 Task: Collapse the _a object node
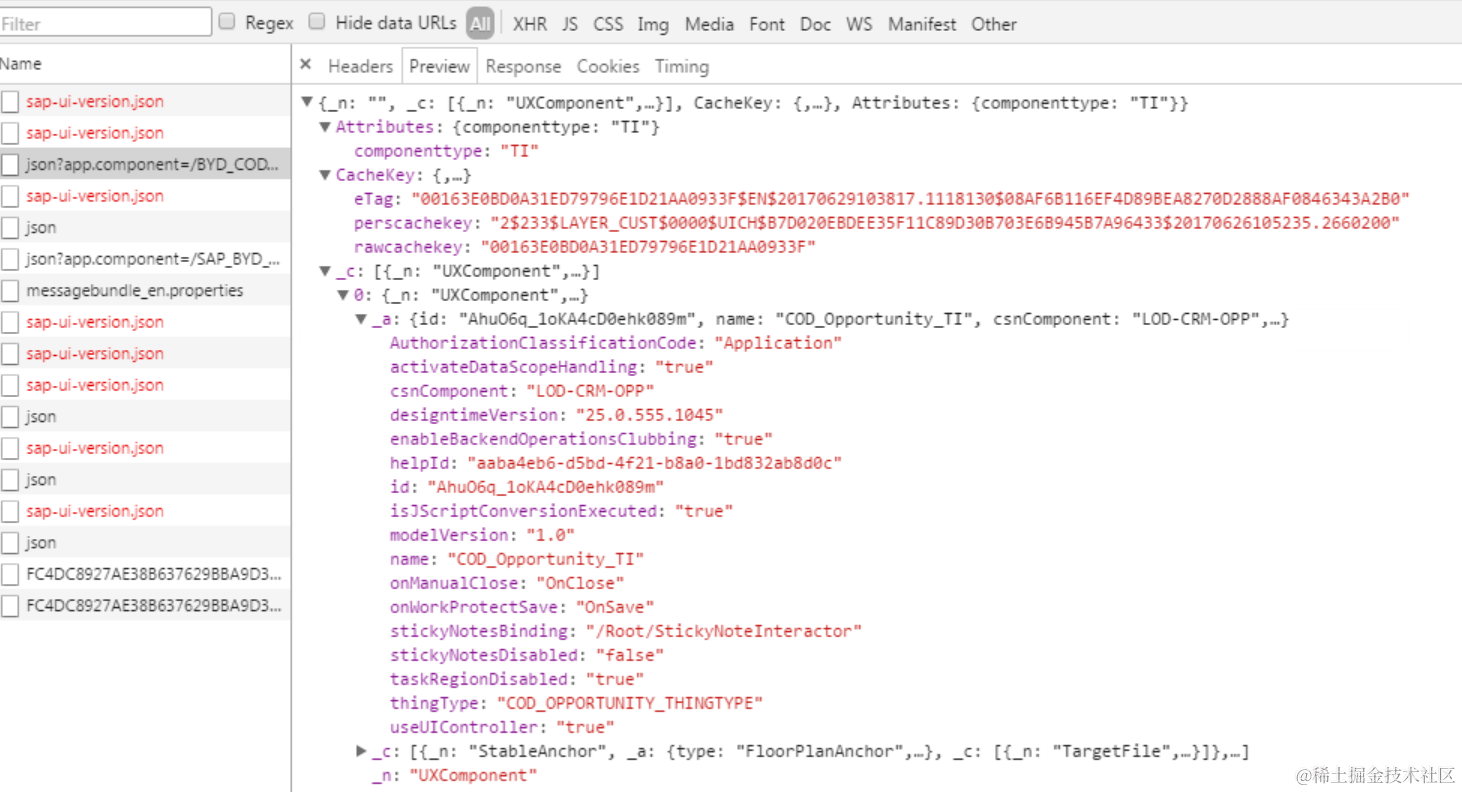[x=362, y=318]
